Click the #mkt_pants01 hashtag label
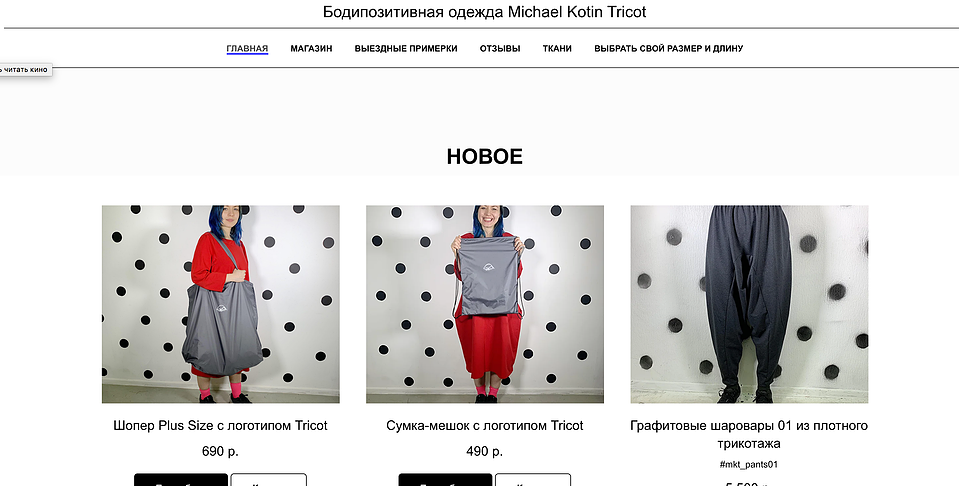Image resolution: width=959 pixels, height=486 pixels. point(749,465)
